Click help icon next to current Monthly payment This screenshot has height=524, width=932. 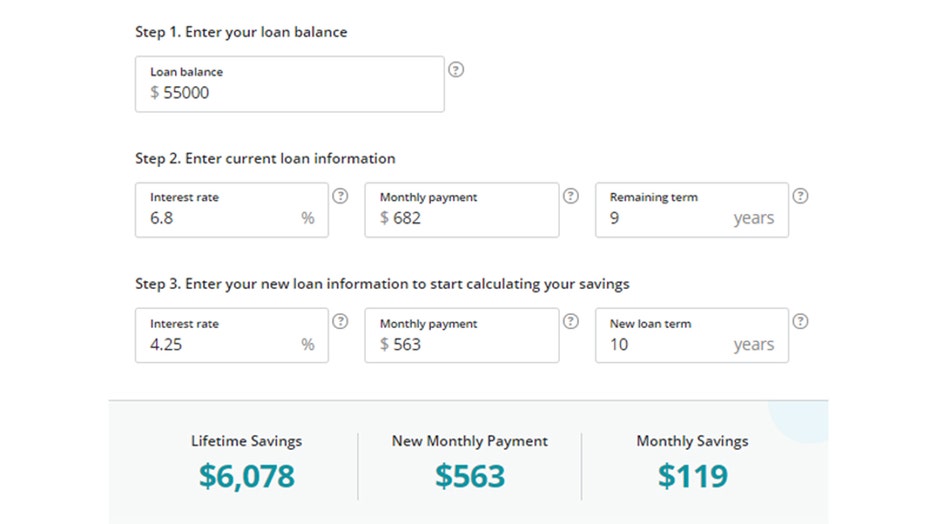tap(571, 196)
